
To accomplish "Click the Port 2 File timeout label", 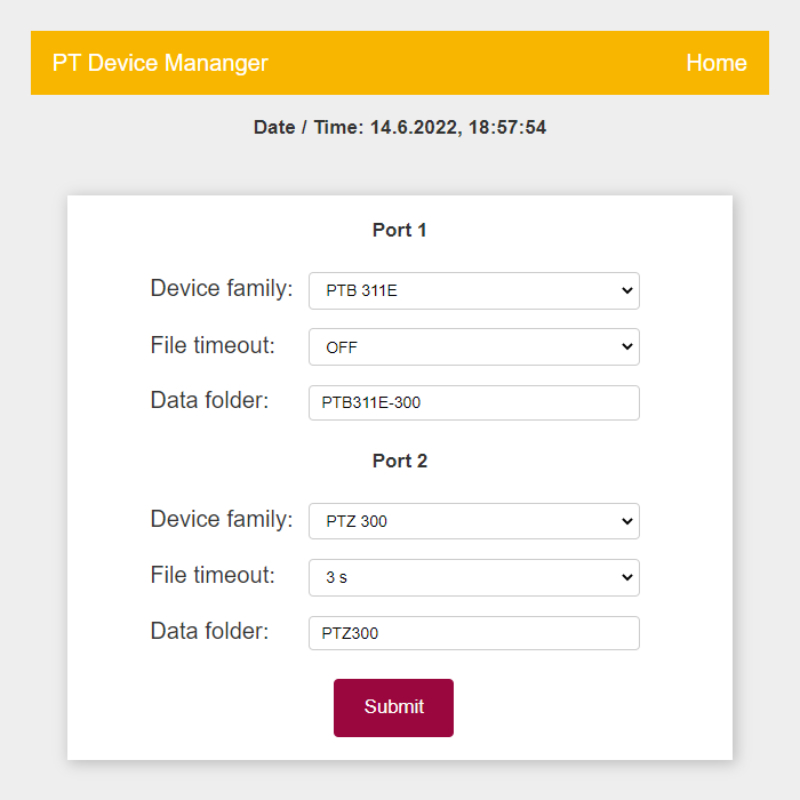I will [212, 575].
